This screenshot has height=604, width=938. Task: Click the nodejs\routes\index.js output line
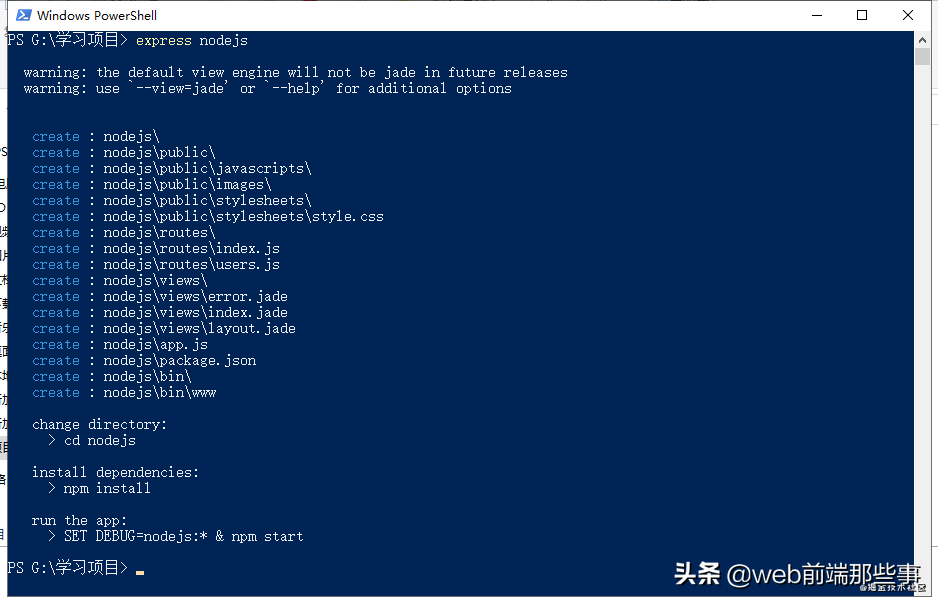(x=191, y=248)
